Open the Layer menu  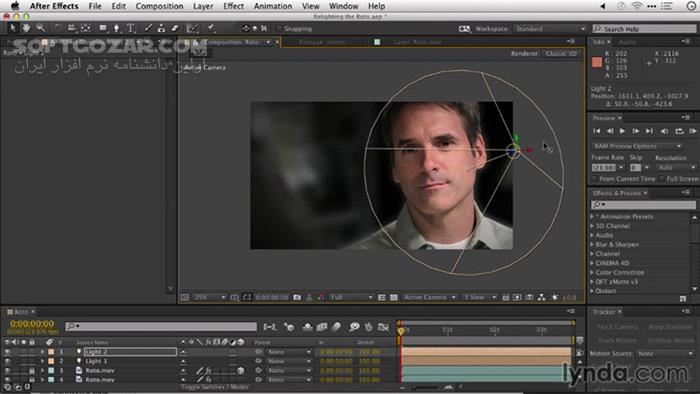pyautogui.click(x=203, y=6)
